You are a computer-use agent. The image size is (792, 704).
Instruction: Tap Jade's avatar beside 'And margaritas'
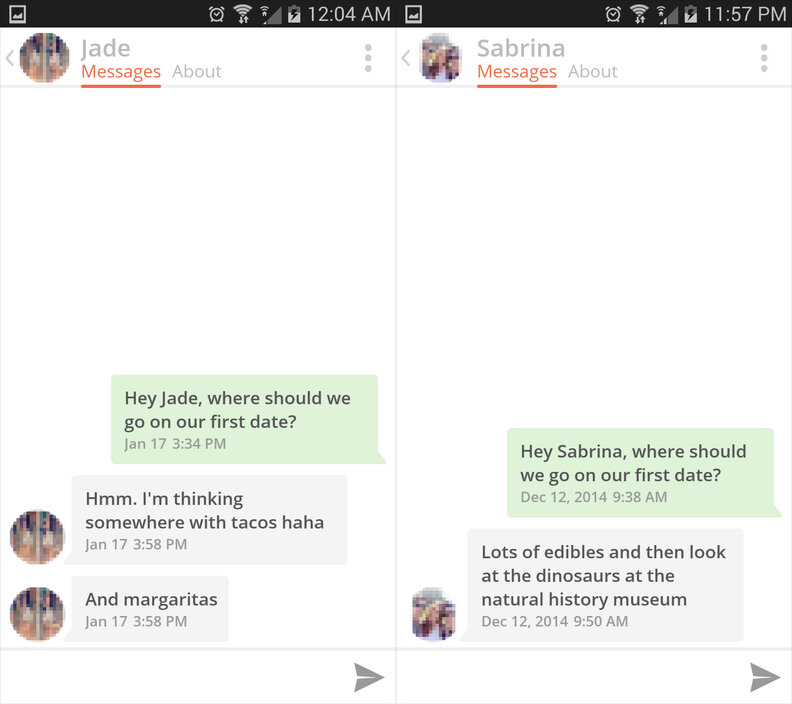click(37, 614)
